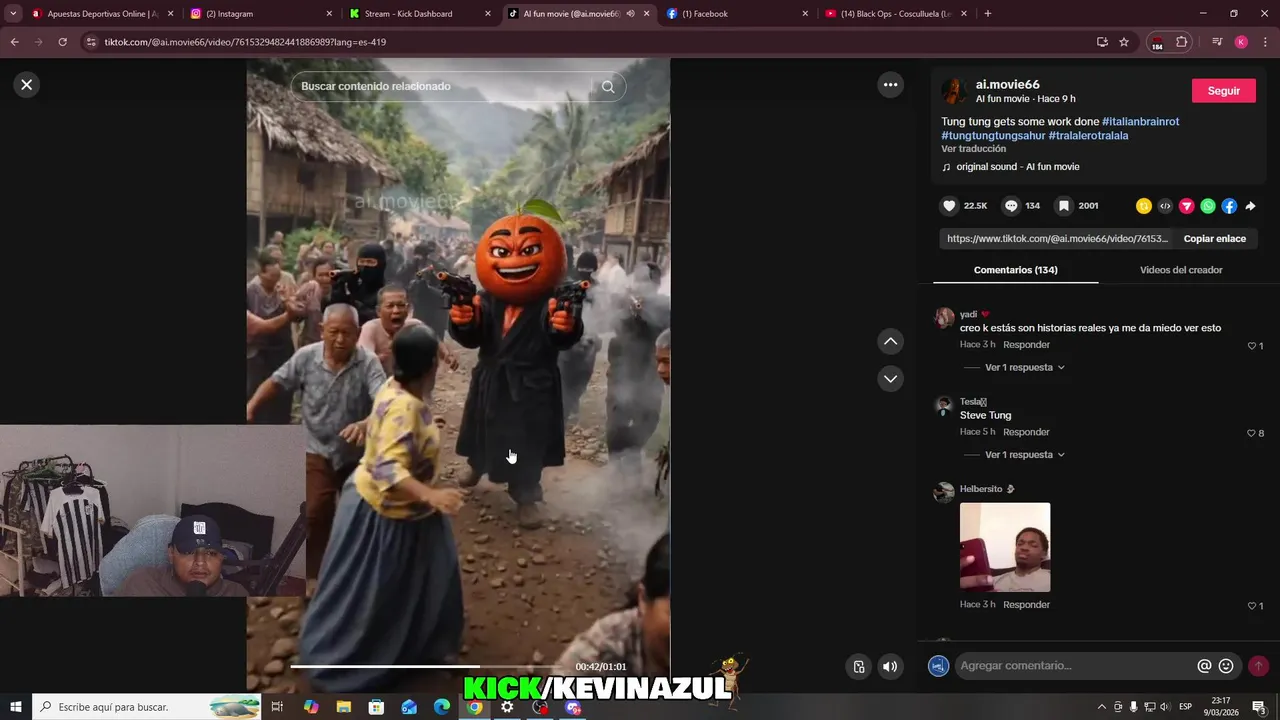Open the tab search dropdown arrow
The width and height of the screenshot is (1280, 720).
(x=13, y=14)
